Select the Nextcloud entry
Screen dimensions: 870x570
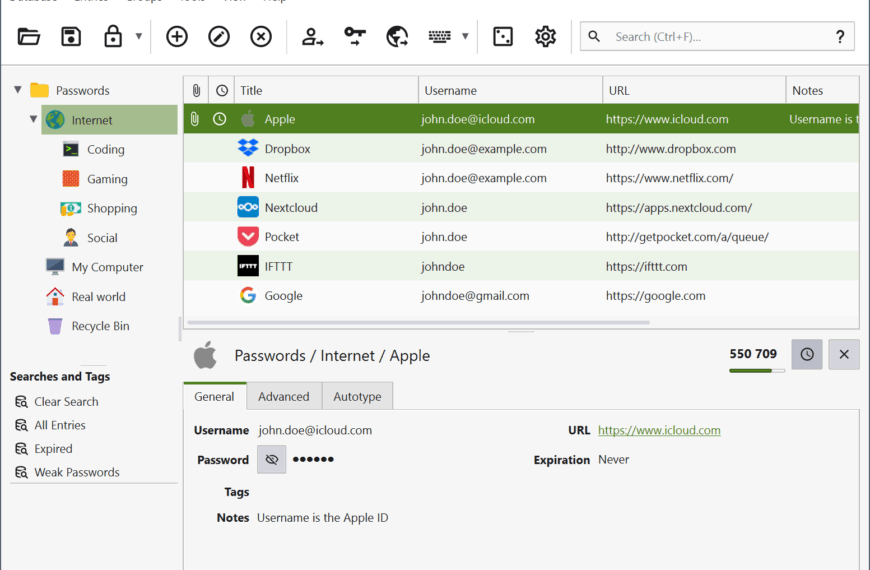point(521,207)
